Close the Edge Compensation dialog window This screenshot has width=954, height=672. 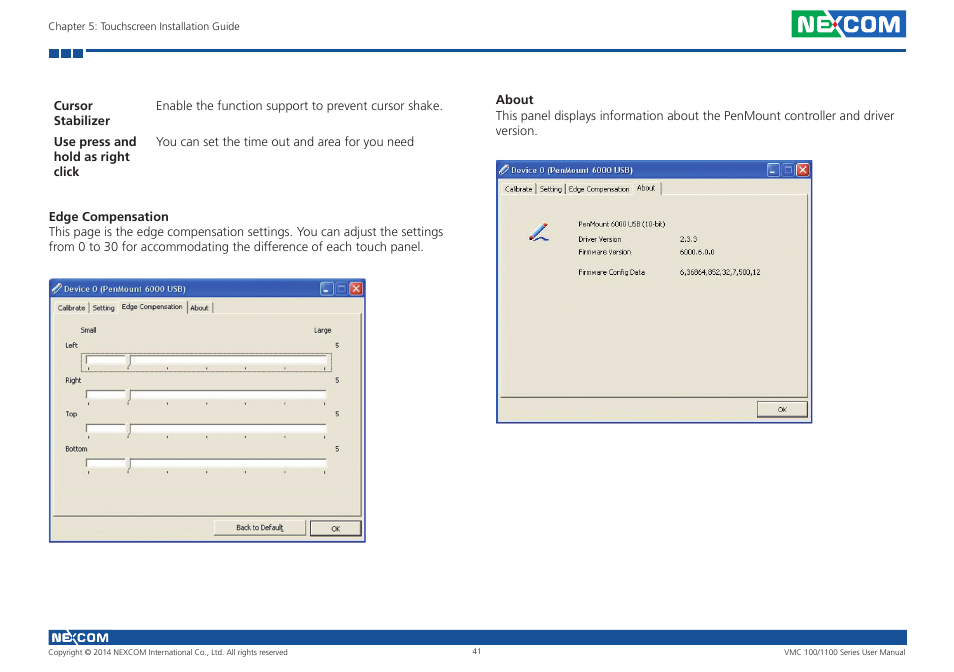[x=355, y=289]
